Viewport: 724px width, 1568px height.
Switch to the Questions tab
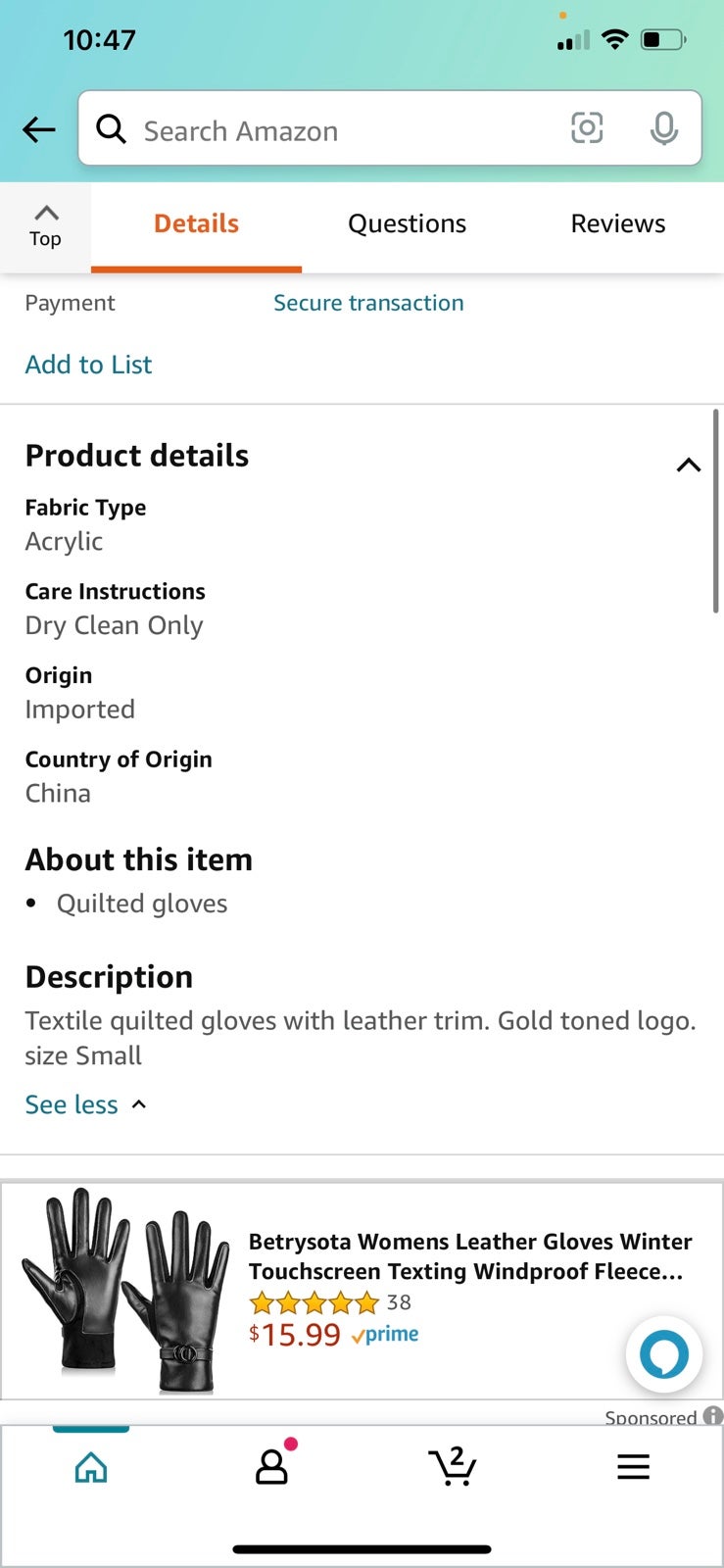coord(408,223)
